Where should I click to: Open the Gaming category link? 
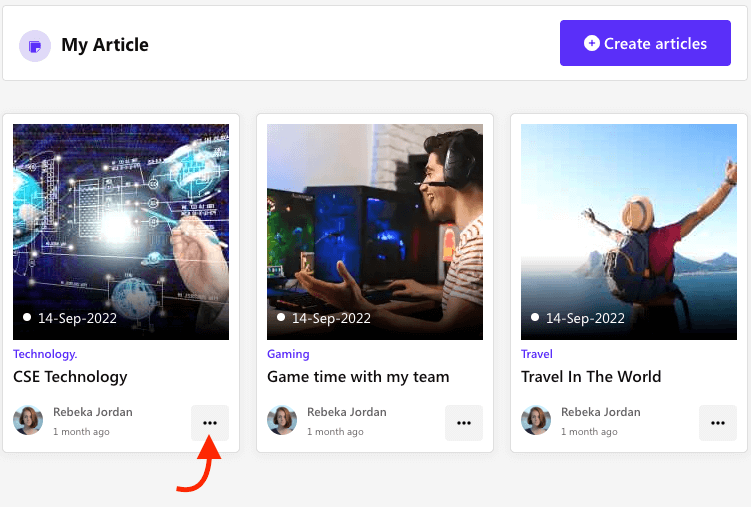[x=288, y=354]
